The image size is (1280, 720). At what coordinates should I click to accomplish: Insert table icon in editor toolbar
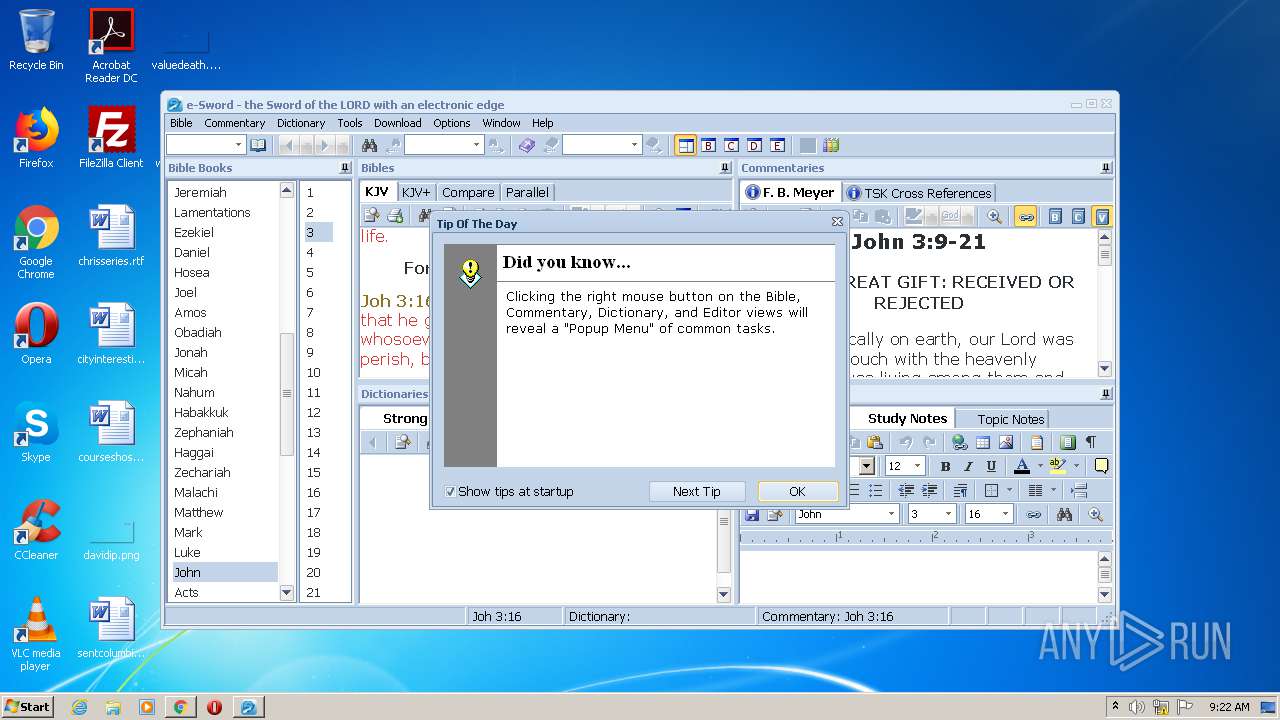[983, 442]
